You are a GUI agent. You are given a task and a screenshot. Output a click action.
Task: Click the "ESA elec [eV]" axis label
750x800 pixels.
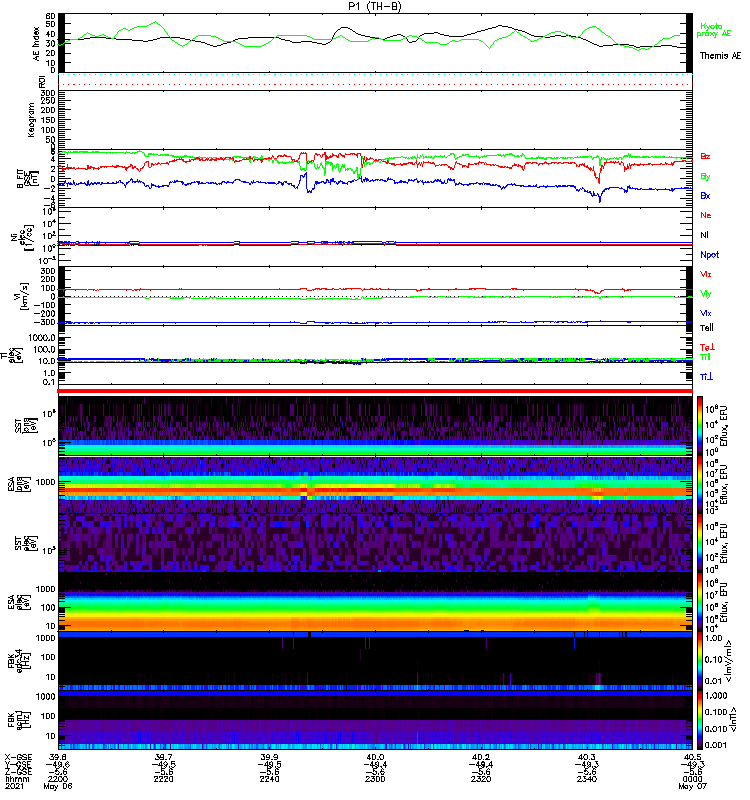click(19, 601)
